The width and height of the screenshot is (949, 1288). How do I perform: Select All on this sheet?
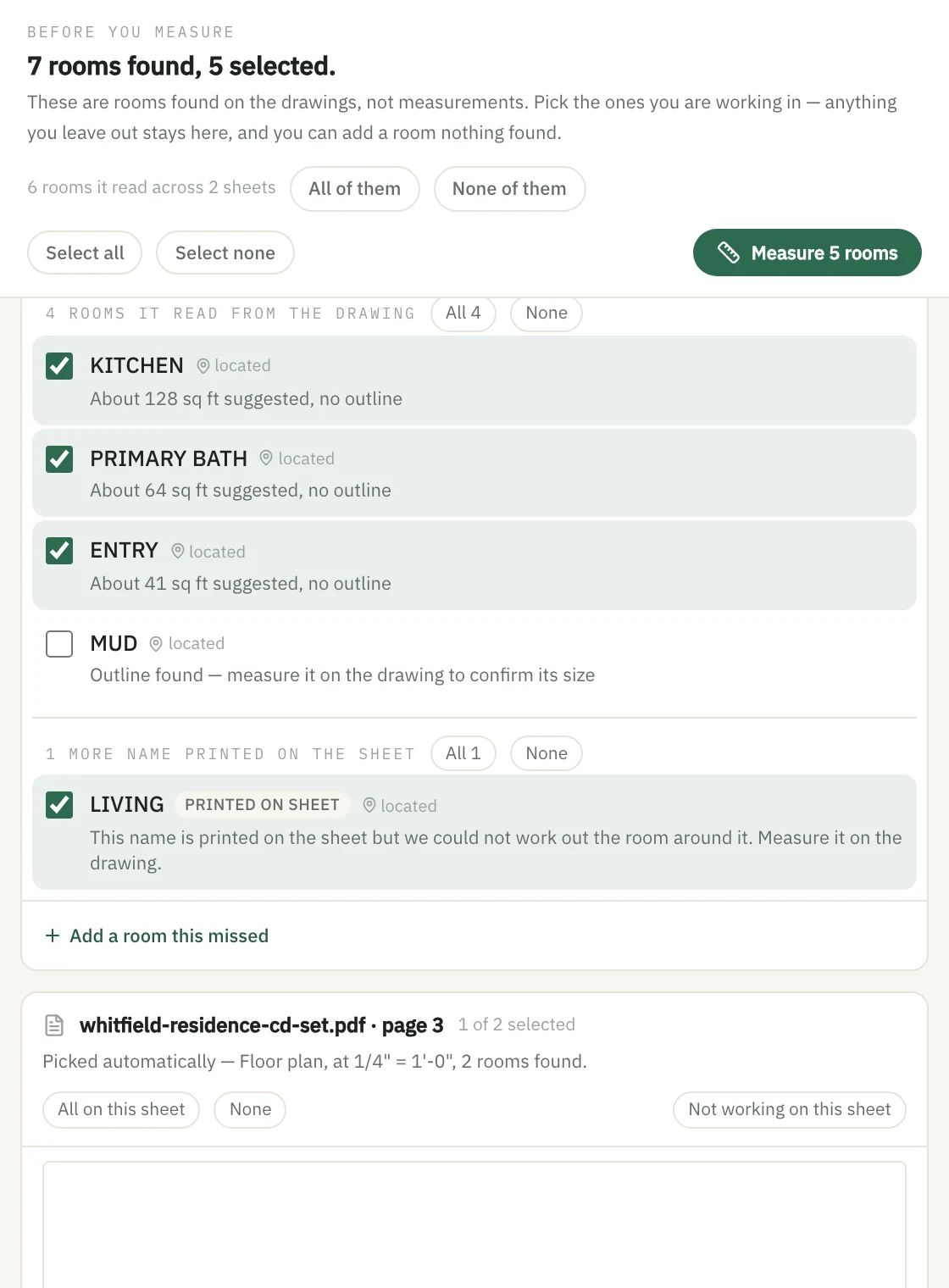click(121, 1110)
